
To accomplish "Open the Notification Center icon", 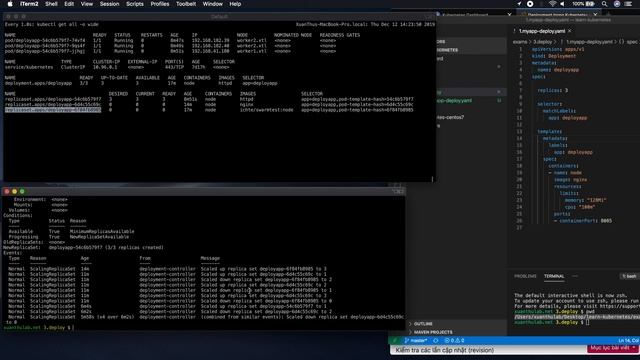I will click(629, 4).
